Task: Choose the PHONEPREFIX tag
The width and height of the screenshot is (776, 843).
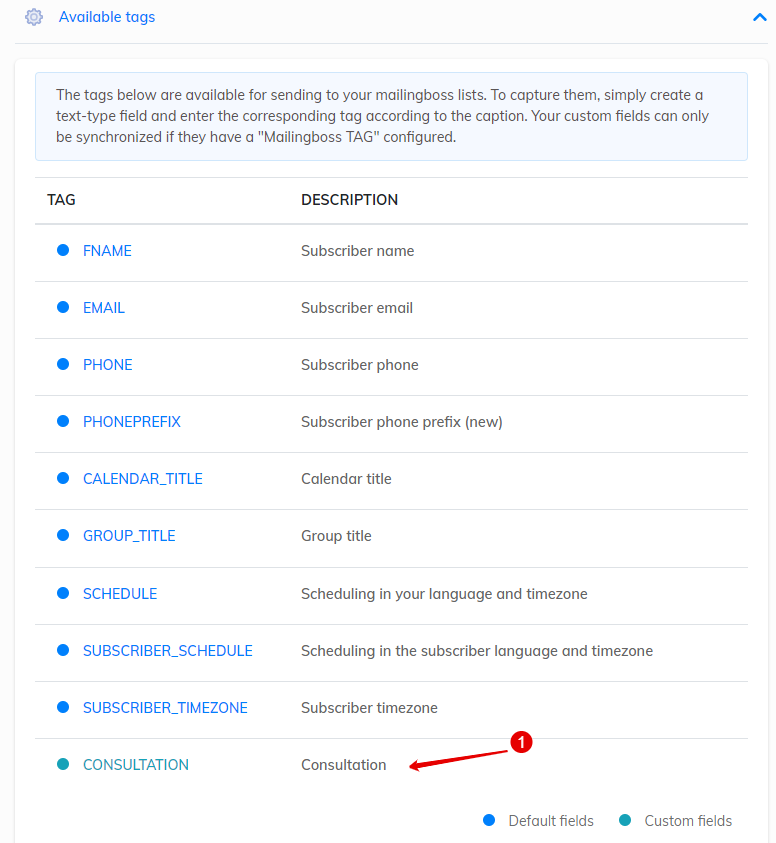Action: coord(132,422)
